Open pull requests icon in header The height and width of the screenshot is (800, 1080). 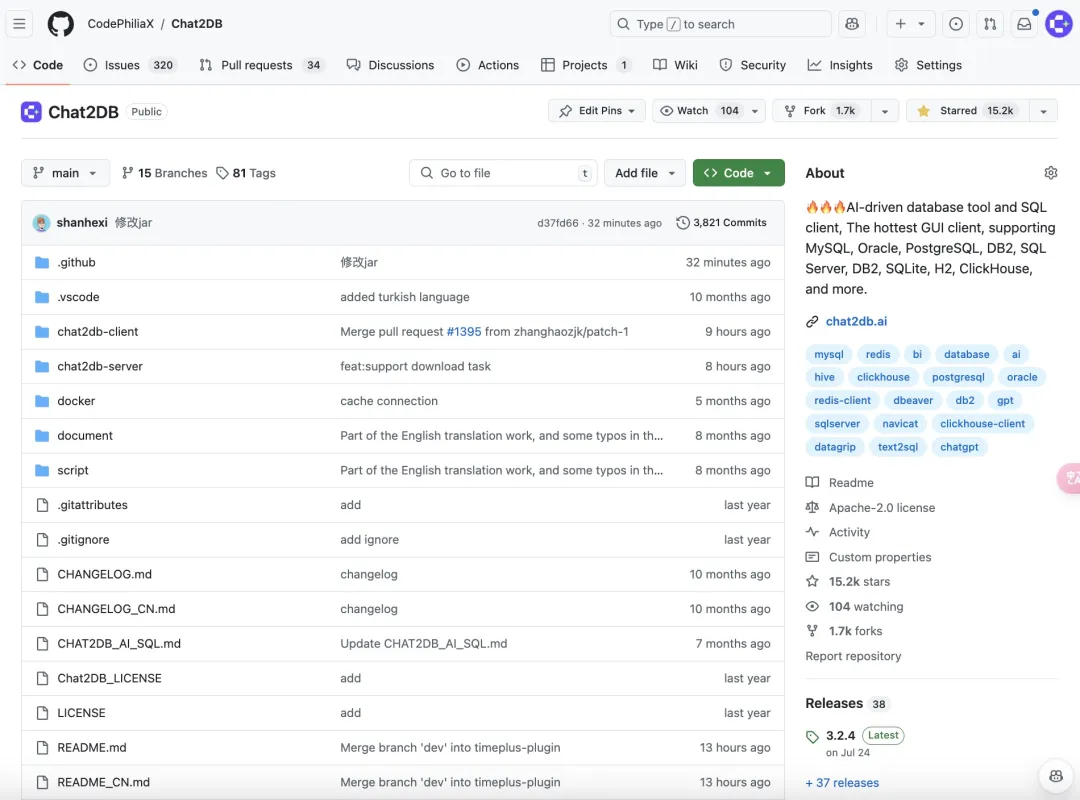tap(990, 24)
